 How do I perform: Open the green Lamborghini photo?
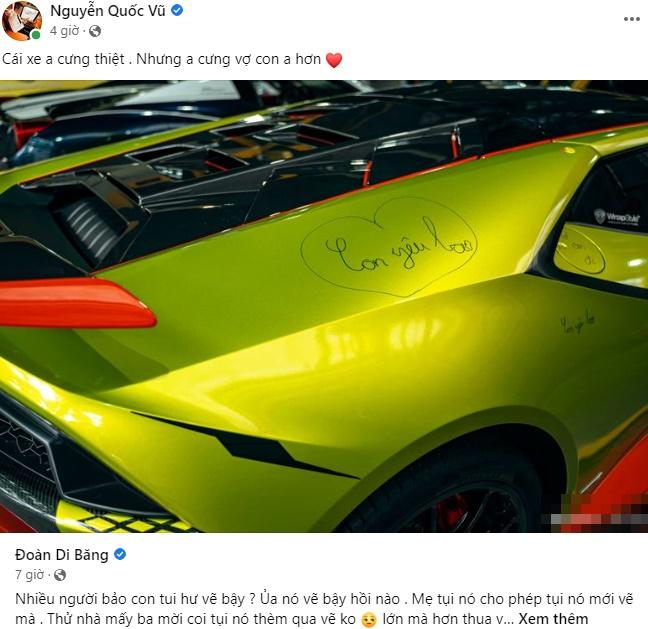pos(324,306)
